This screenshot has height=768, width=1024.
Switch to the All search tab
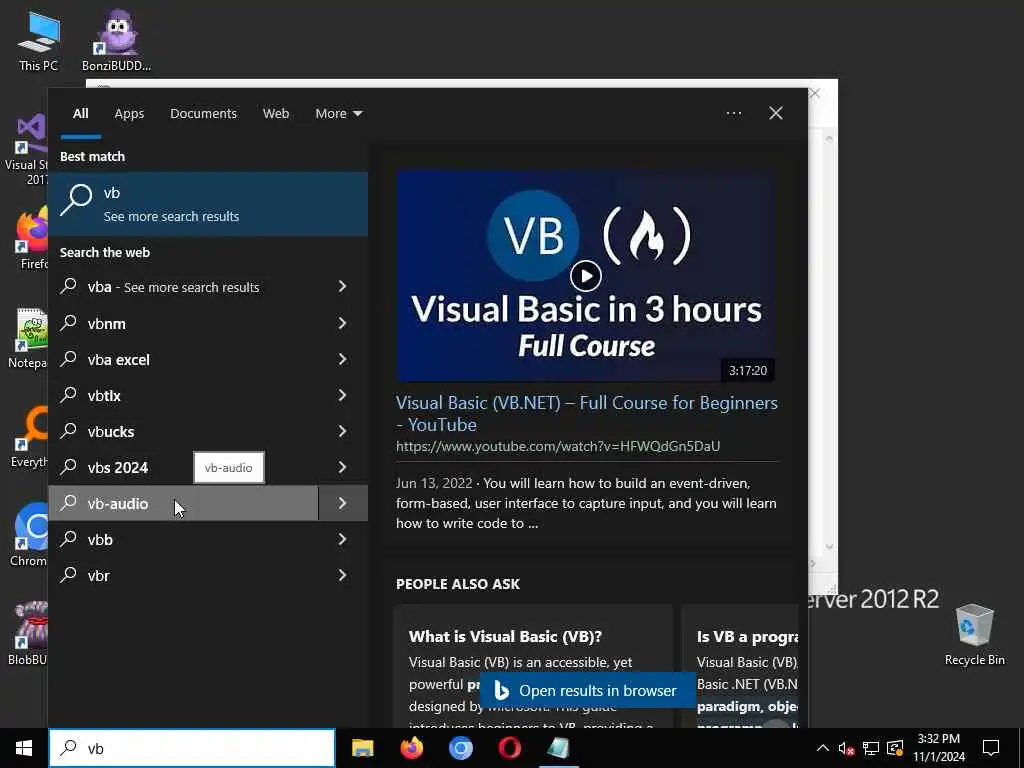(80, 114)
